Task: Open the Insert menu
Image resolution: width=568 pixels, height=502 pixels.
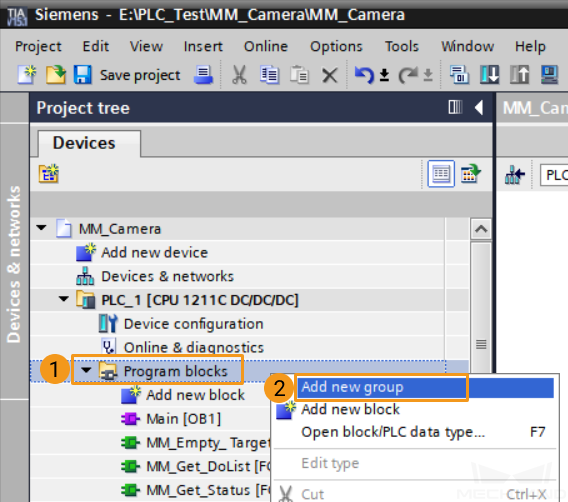Action: point(203,46)
